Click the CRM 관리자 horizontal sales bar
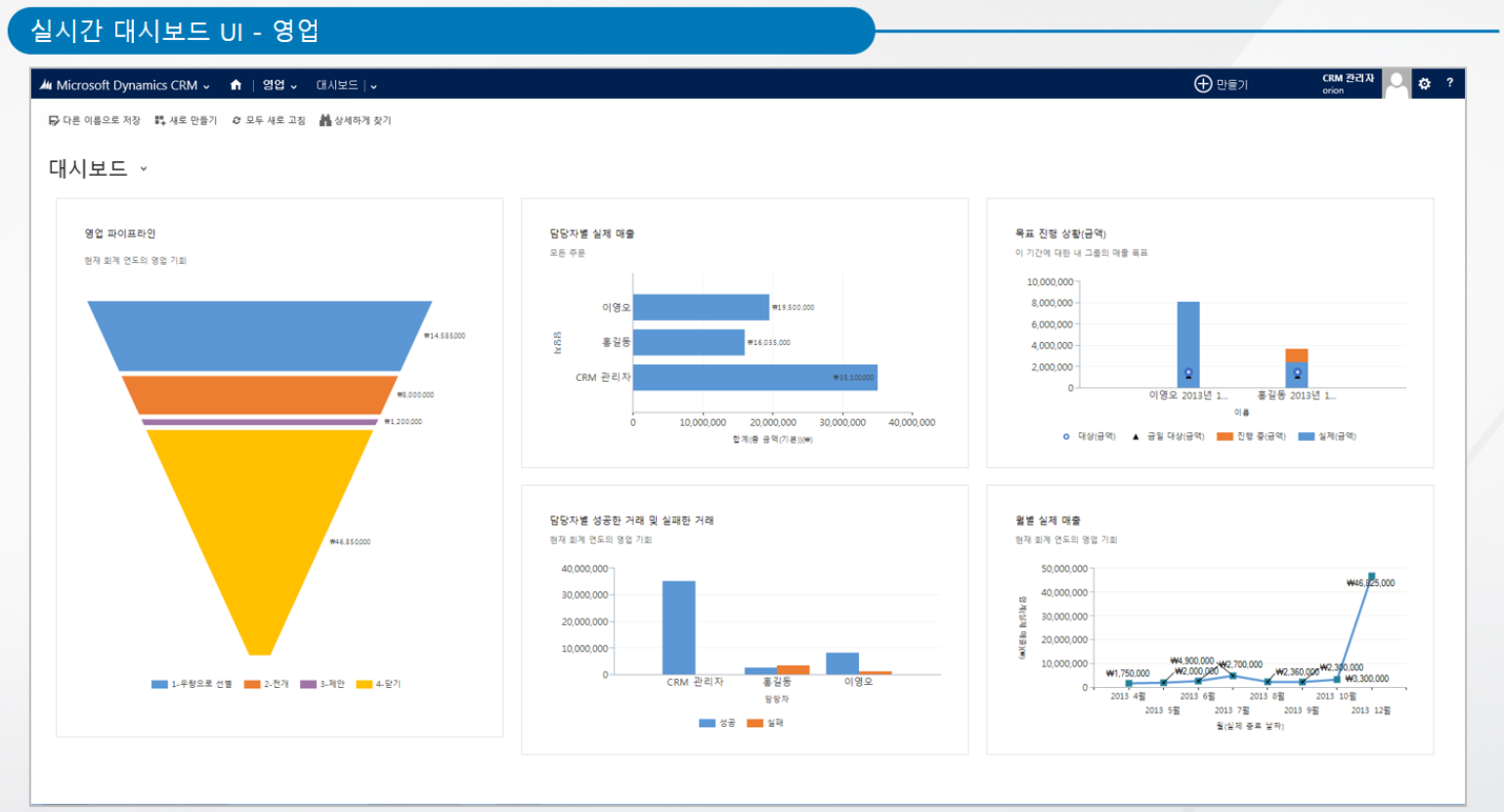 (755, 377)
